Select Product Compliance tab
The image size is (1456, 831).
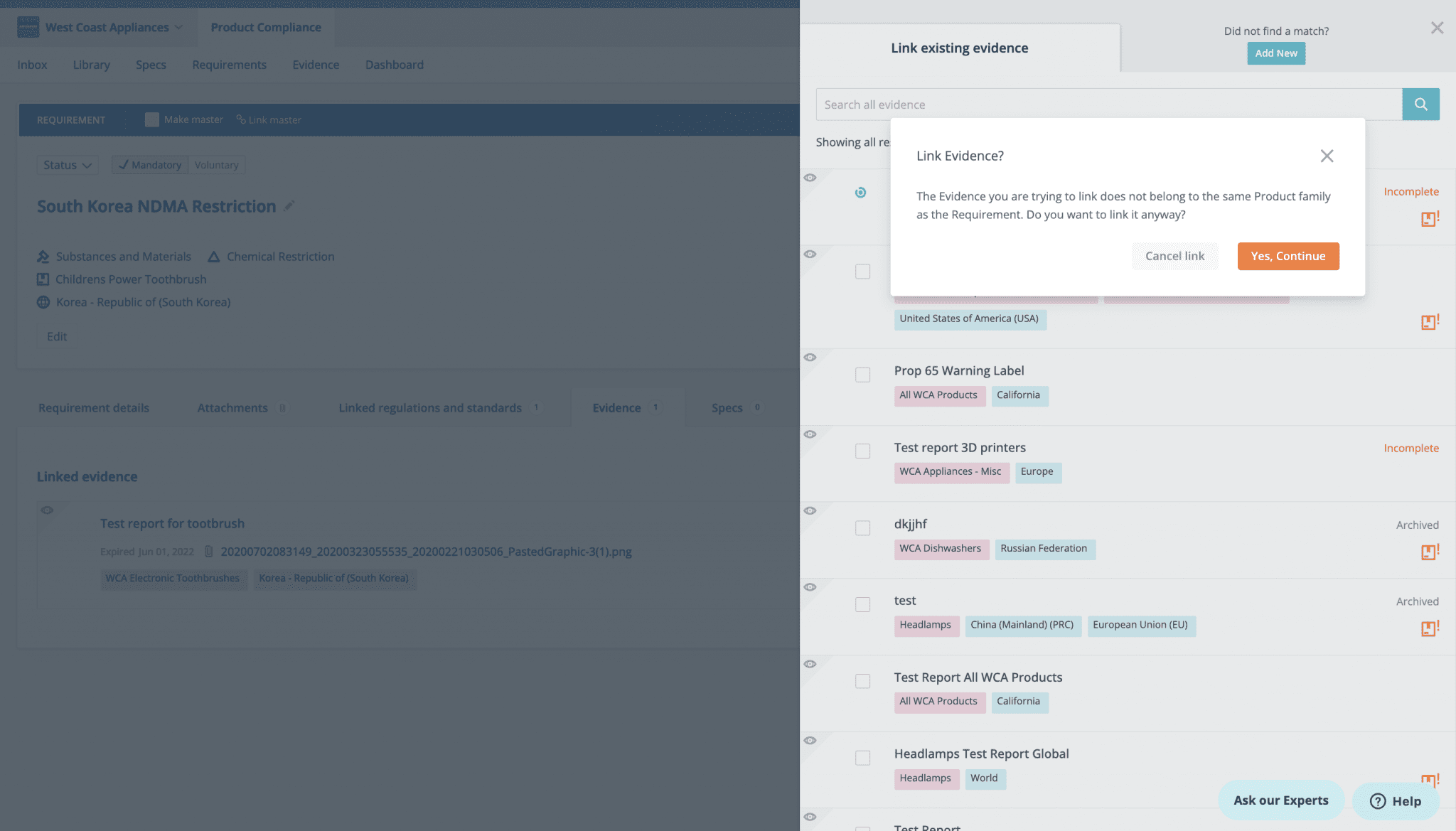(266, 27)
